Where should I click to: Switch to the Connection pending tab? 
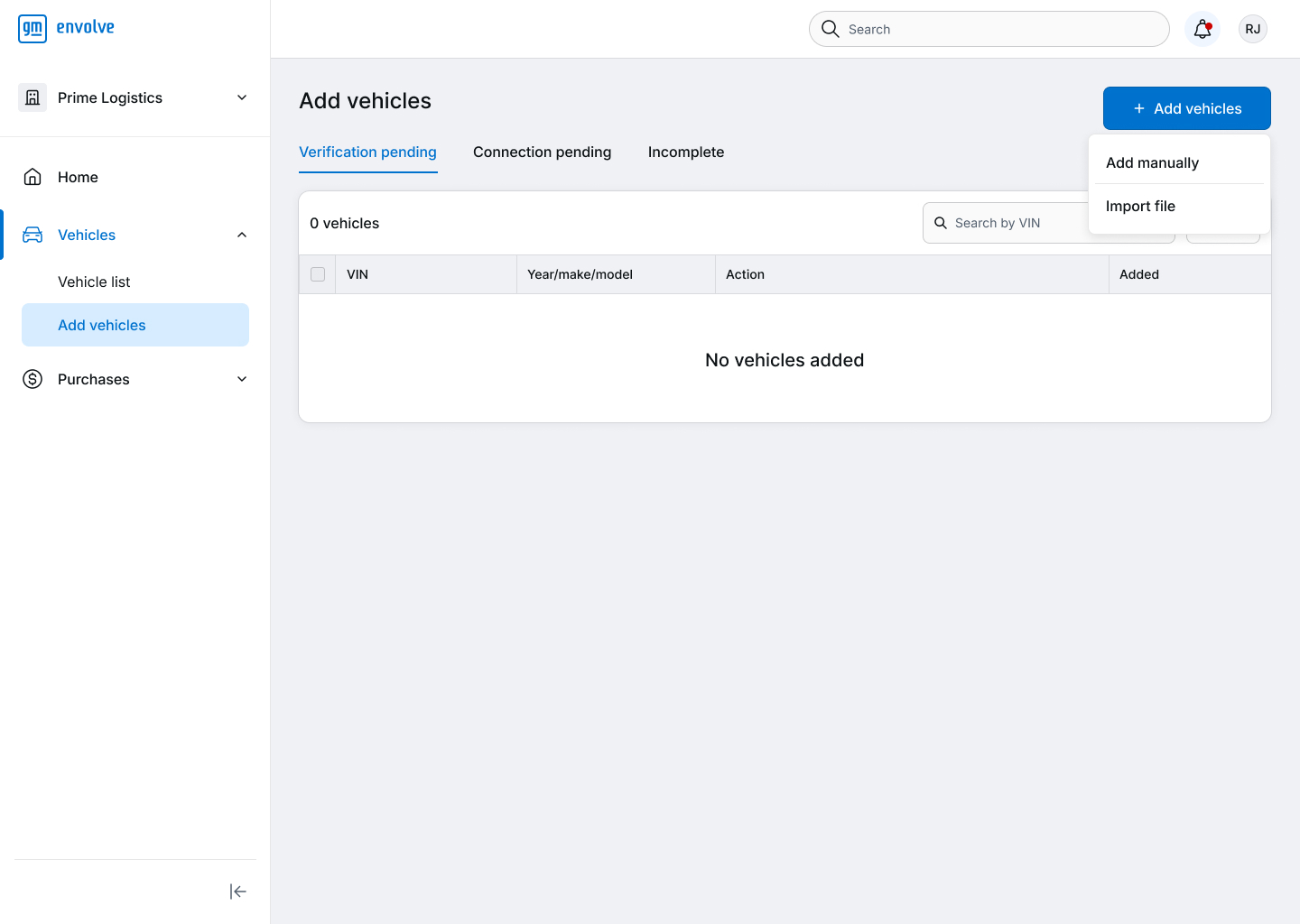click(x=543, y=152)
